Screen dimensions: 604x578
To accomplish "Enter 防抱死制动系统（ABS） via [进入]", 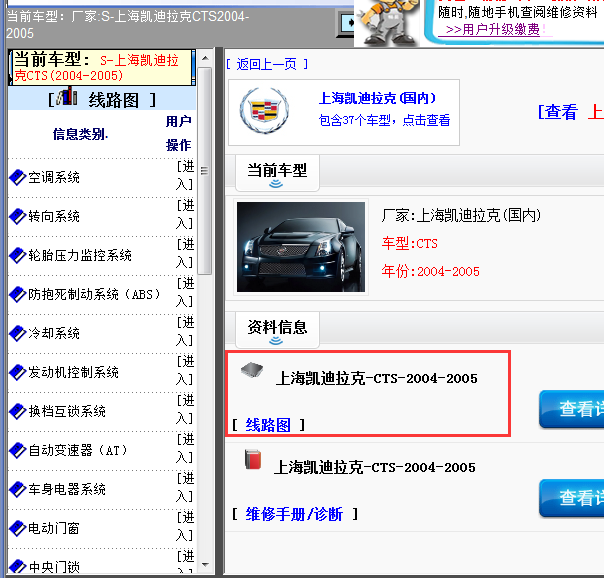I will point(185,292).
